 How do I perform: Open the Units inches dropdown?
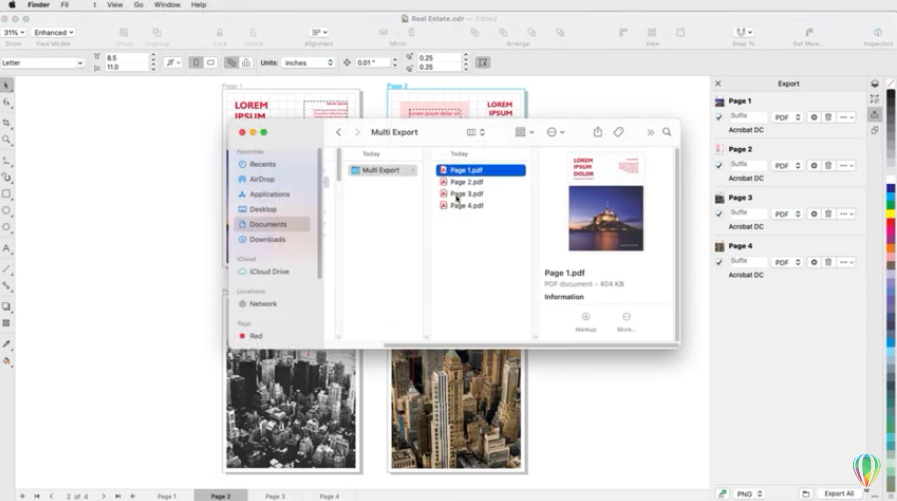click(x=308, y=63)
